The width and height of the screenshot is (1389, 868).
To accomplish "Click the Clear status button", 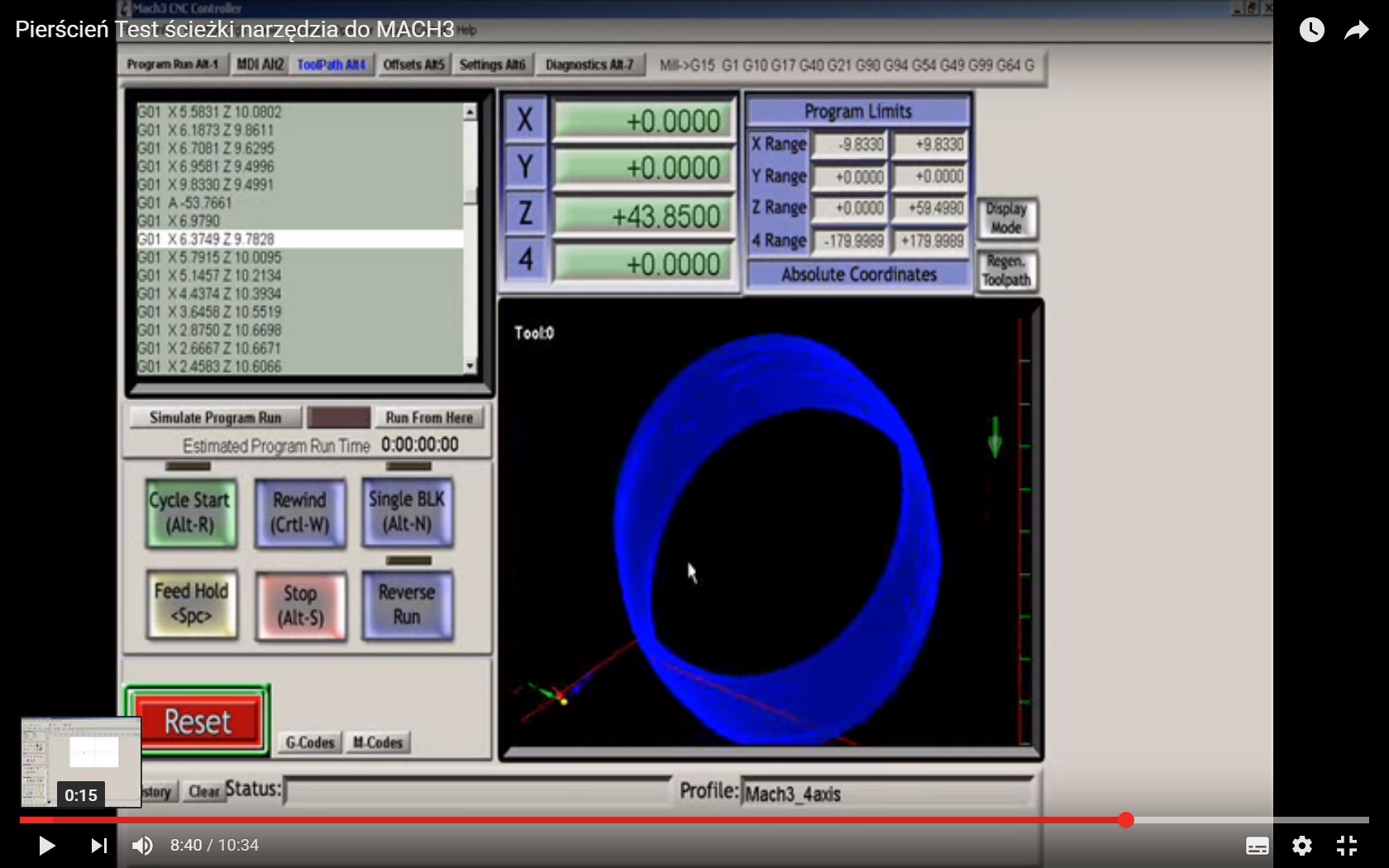I will point(203,791).
